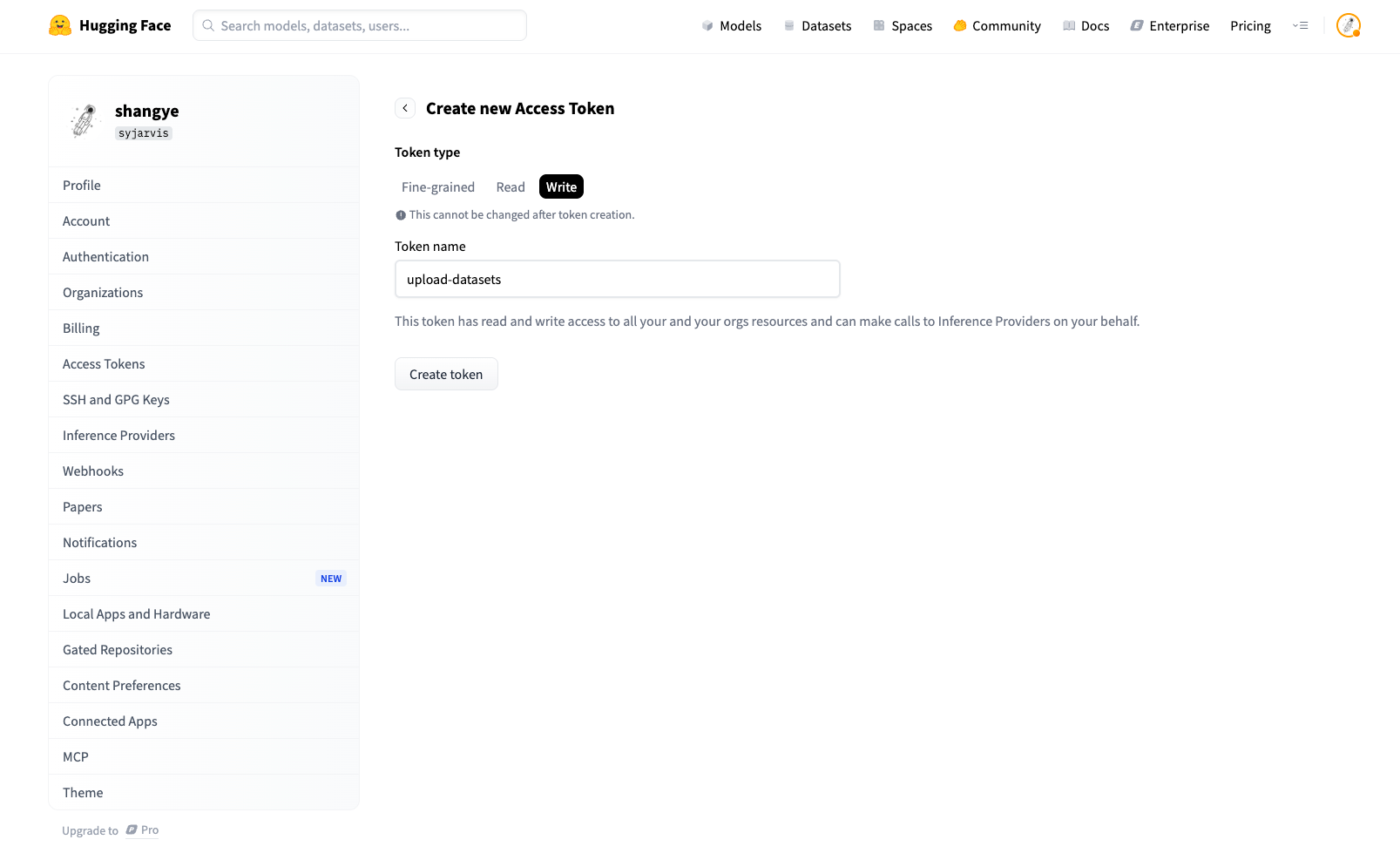Open Spaces in top navigation
This screenshot has width=1400, height=860.
[903, 26]
